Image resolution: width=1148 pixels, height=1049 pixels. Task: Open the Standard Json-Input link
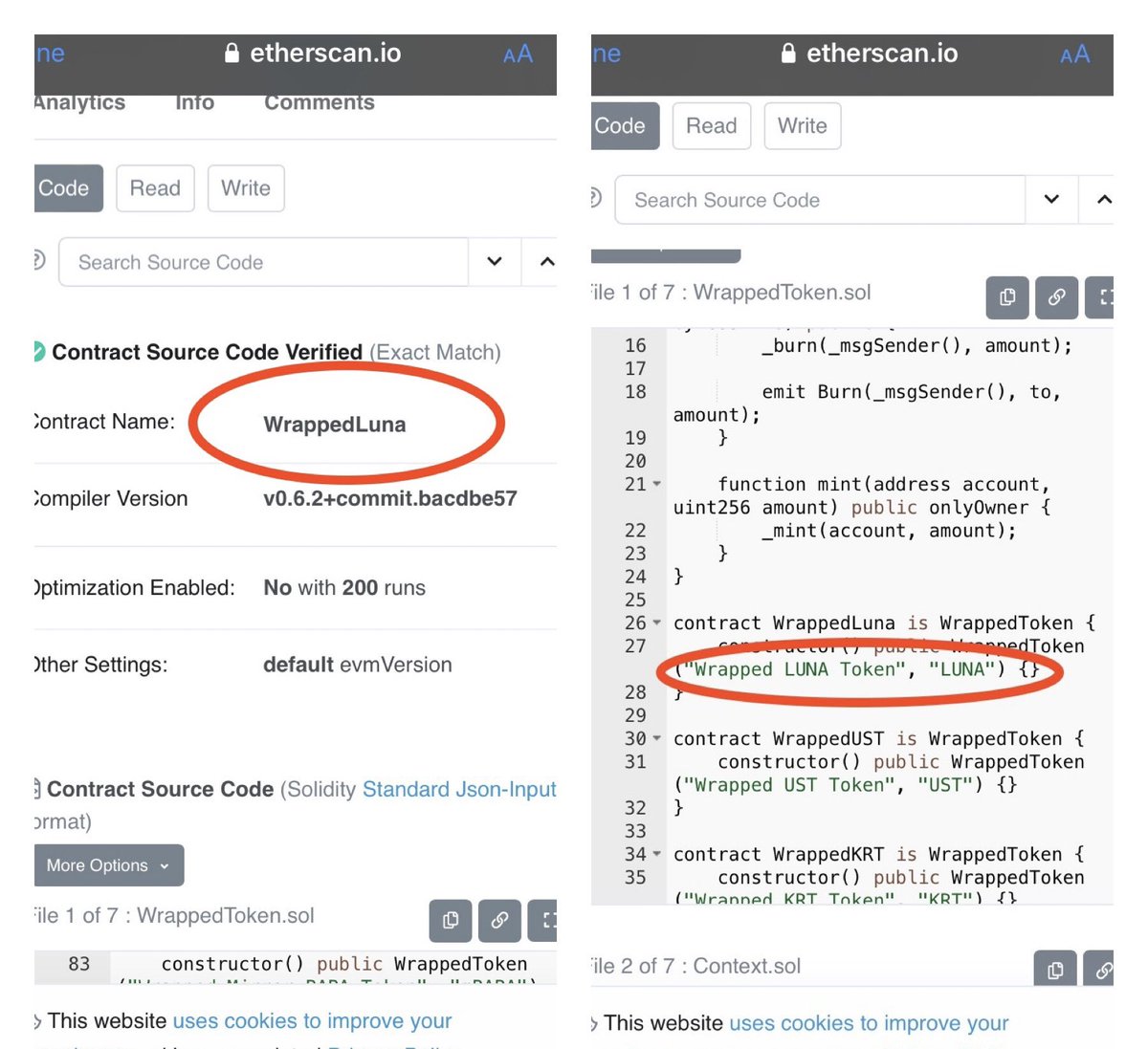tap(459, 790)
